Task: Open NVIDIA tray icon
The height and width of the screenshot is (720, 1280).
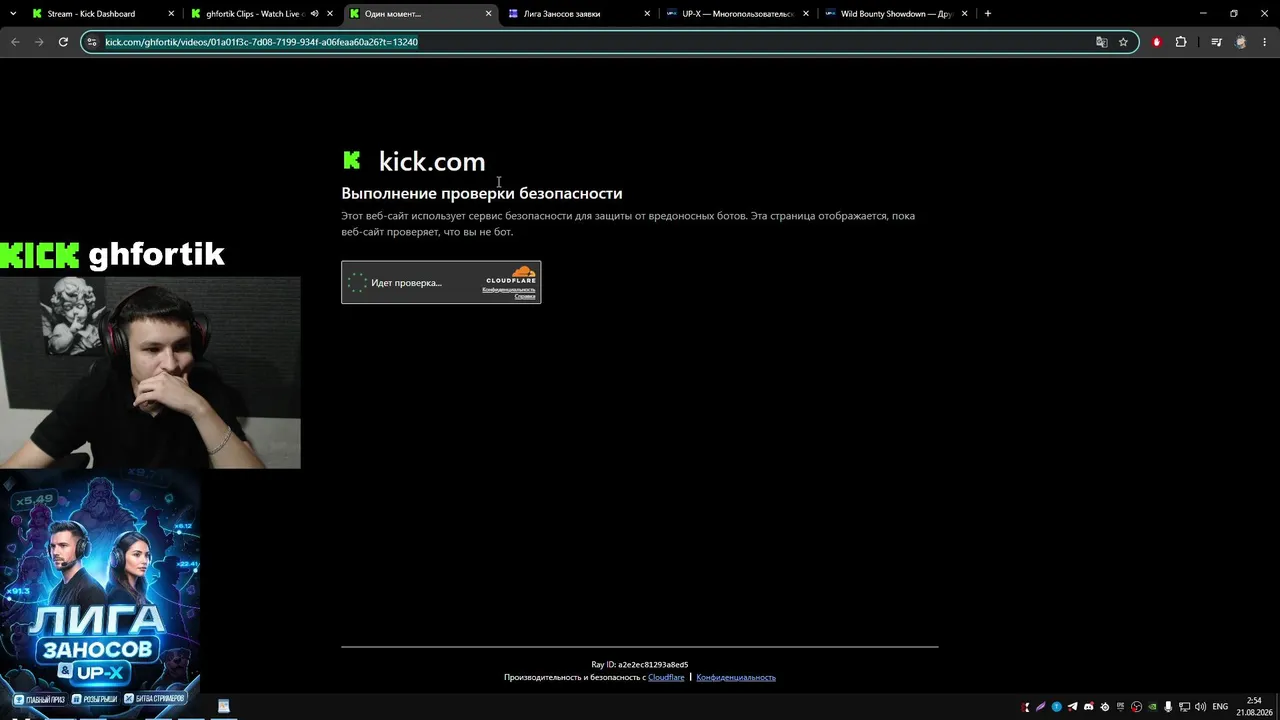Action: [x=1153, y=707]
